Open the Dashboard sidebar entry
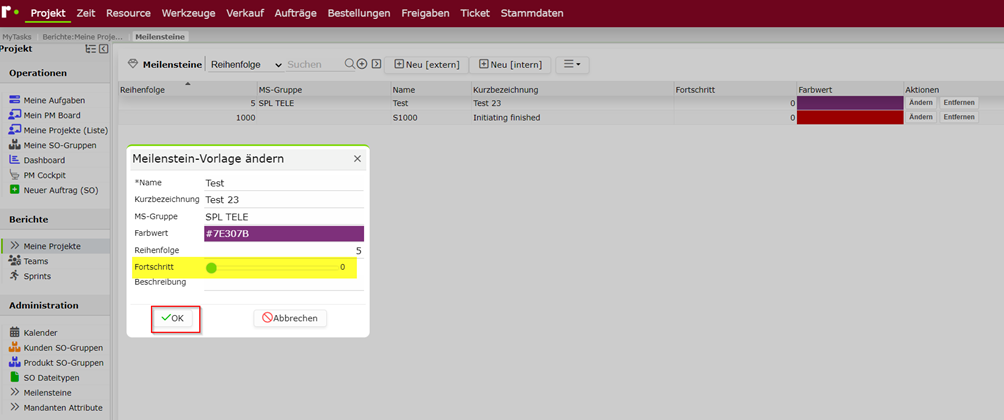The height and width of the screenshot is (420, 1004). [x=37, y=160]
